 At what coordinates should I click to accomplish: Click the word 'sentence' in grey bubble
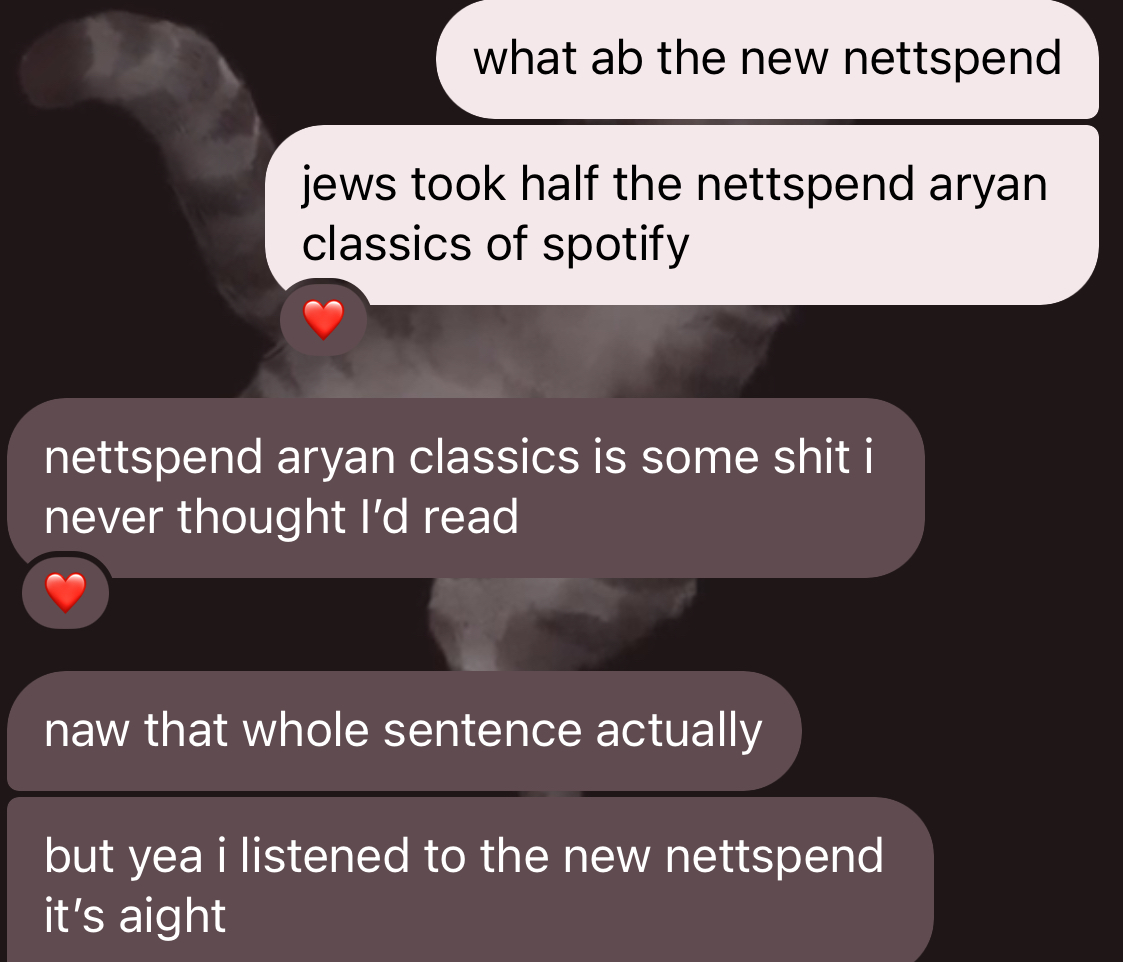tap(483, 731)
